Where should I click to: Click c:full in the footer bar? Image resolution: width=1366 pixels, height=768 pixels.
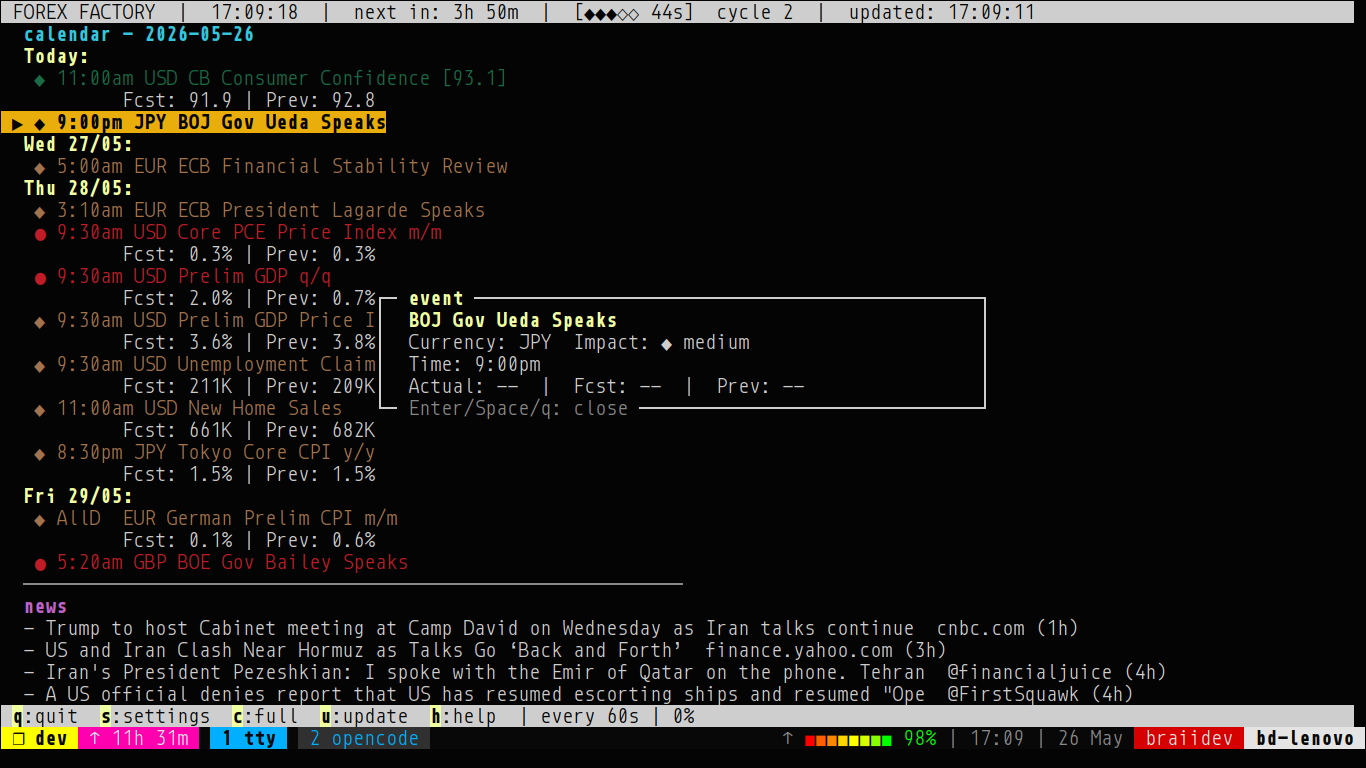pos(265,716)
